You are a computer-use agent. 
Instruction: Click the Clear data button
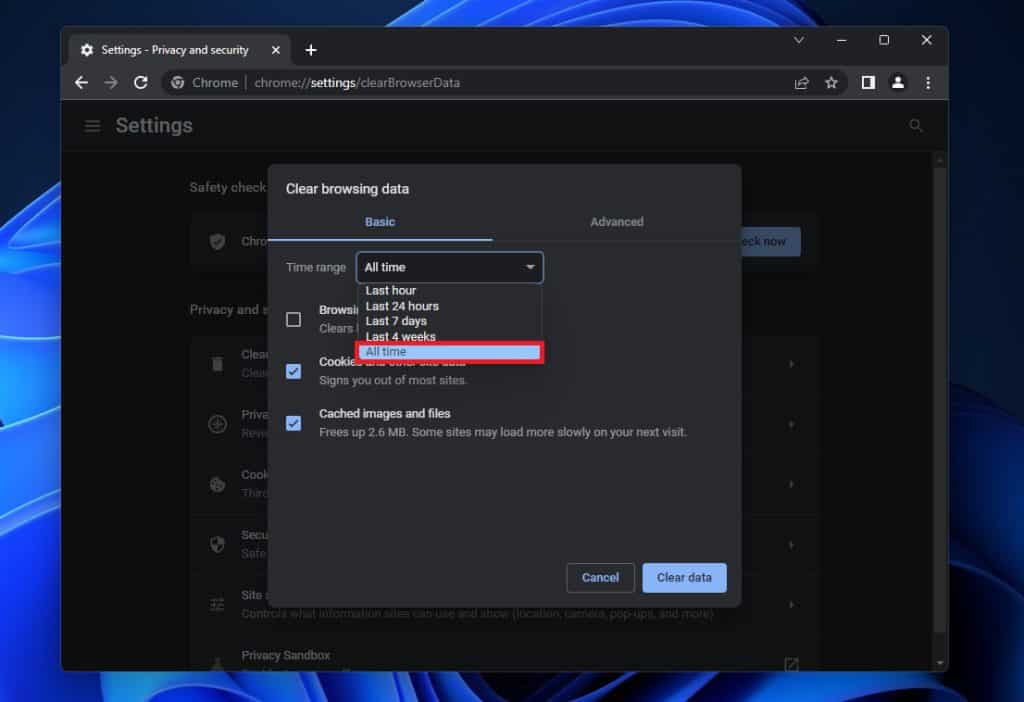pyautogui.click(x=684, y=577)
